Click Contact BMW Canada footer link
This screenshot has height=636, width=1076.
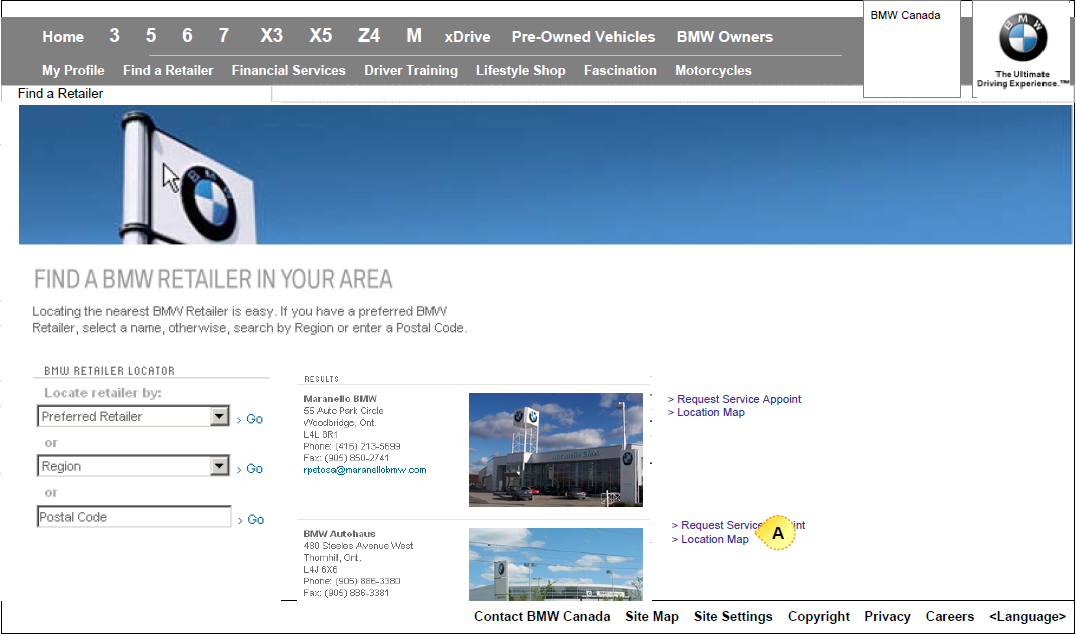click(x=542, y=617)
